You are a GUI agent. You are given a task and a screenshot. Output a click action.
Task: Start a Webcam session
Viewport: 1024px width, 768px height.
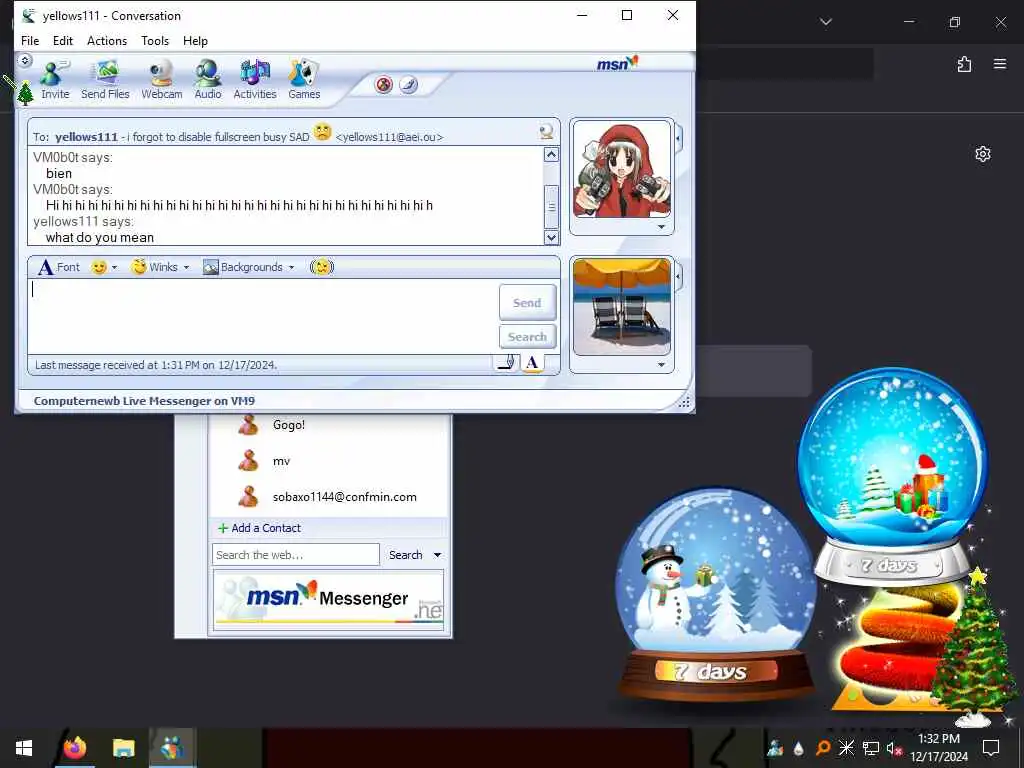tap(161, 80)
